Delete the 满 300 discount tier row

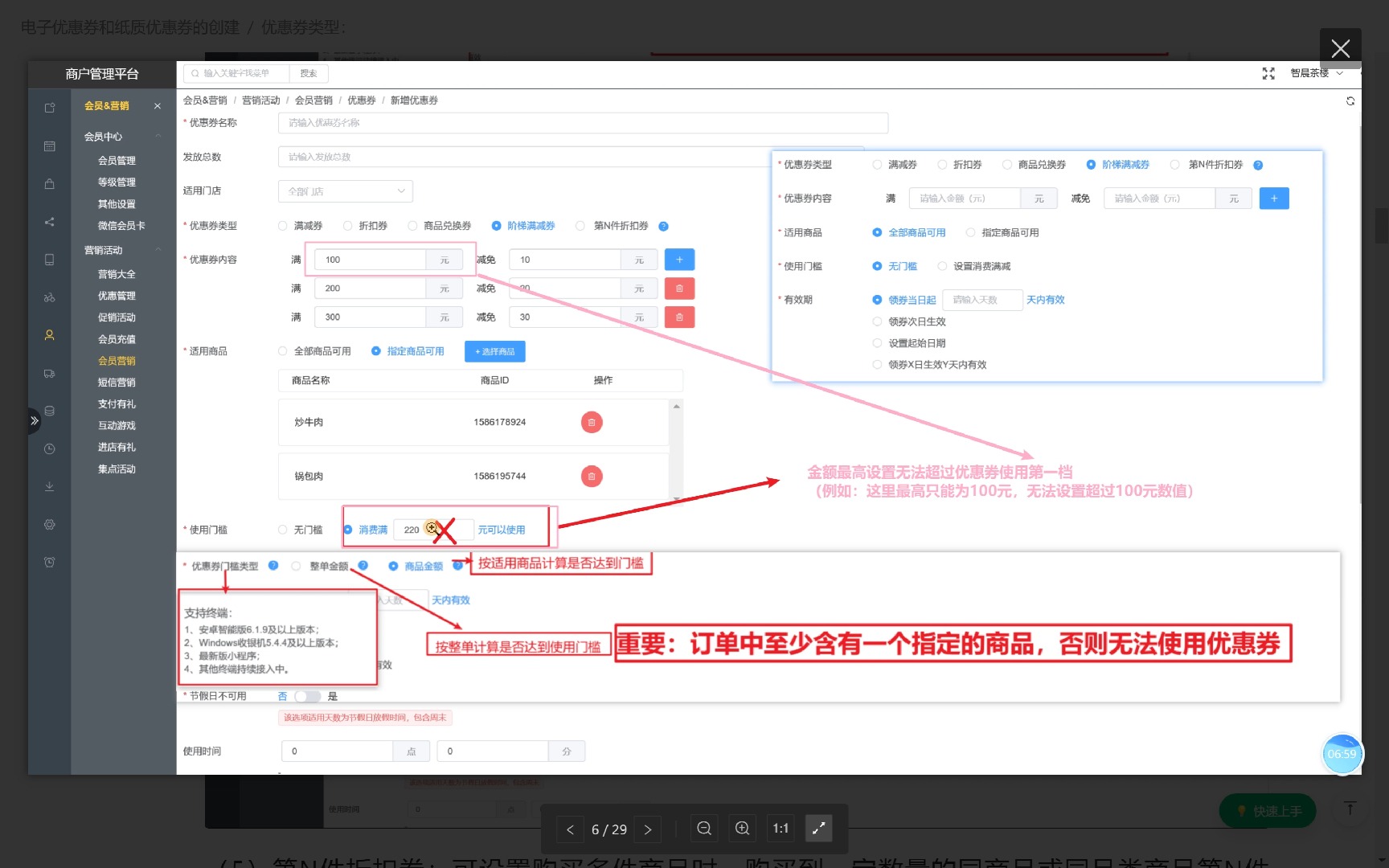coord(679,317)
